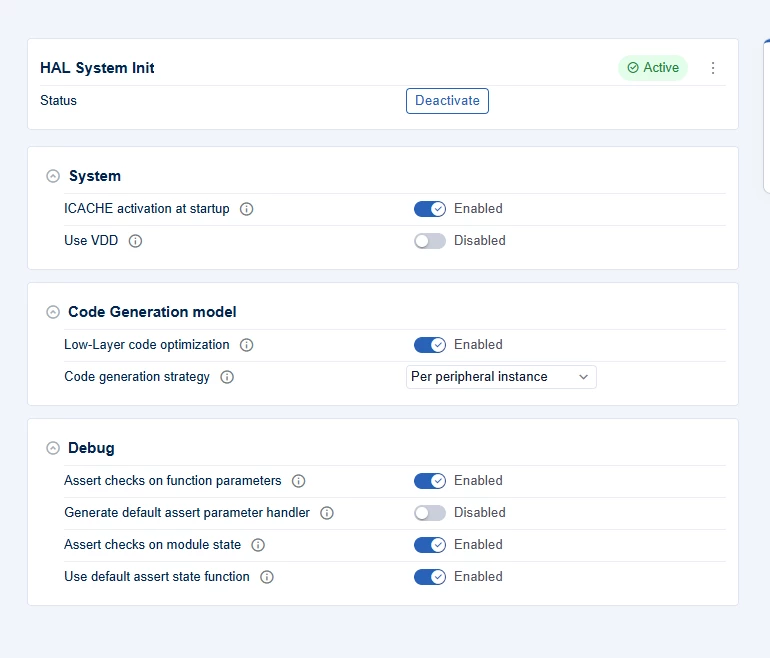Toggle Assert checks on module state
Screen dimensions: 770x658
click(x=430, y=545)
